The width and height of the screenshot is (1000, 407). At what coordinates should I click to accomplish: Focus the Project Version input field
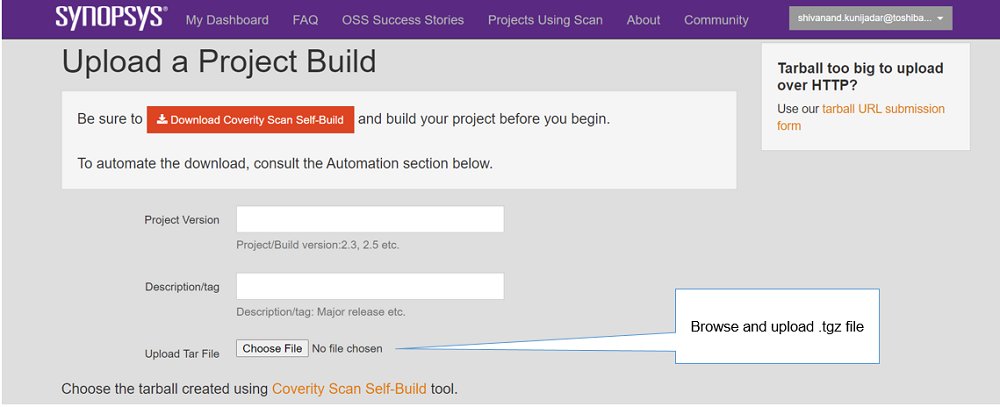point(370,219)
